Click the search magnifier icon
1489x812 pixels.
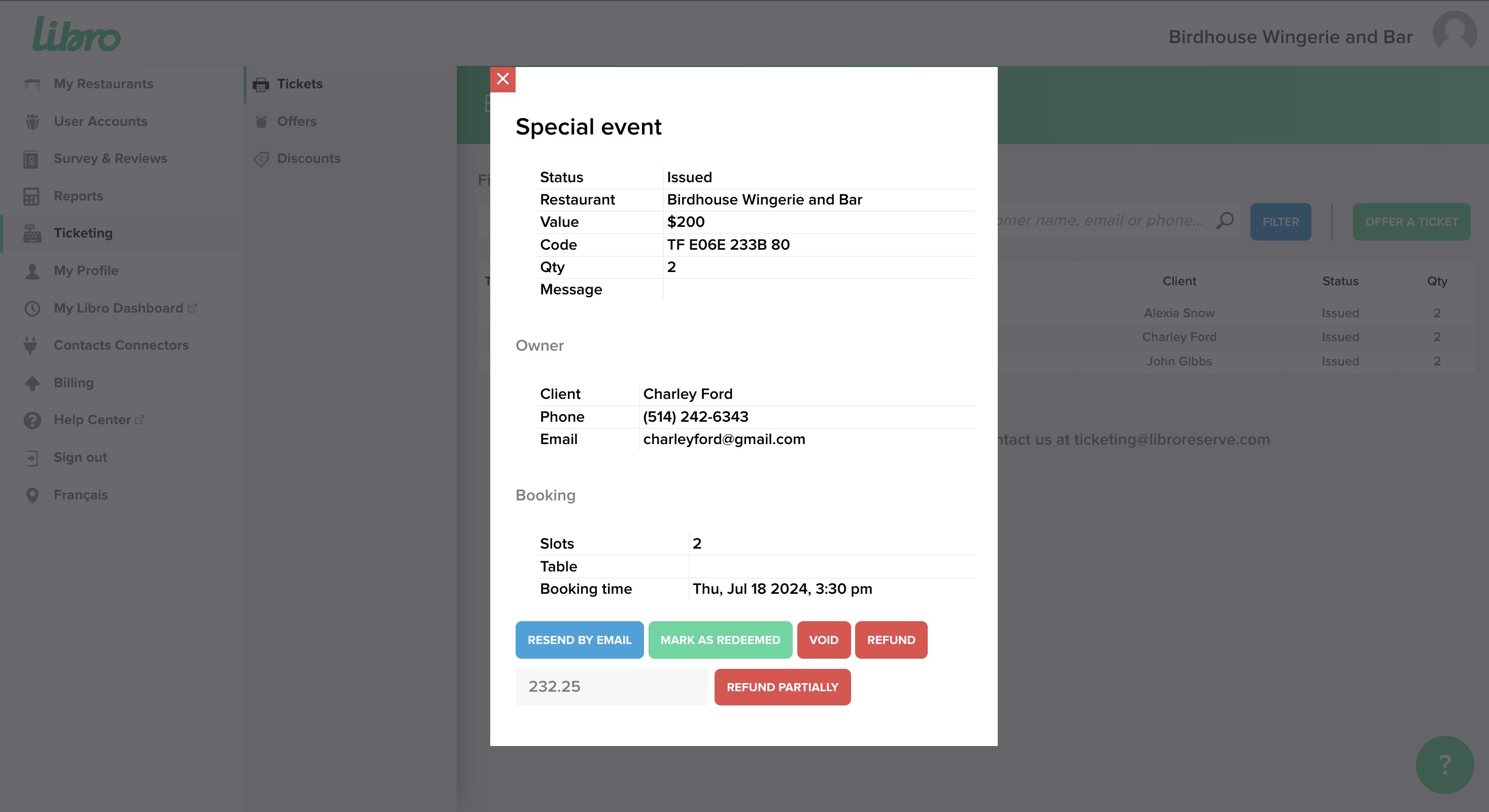click(1226, 220)
